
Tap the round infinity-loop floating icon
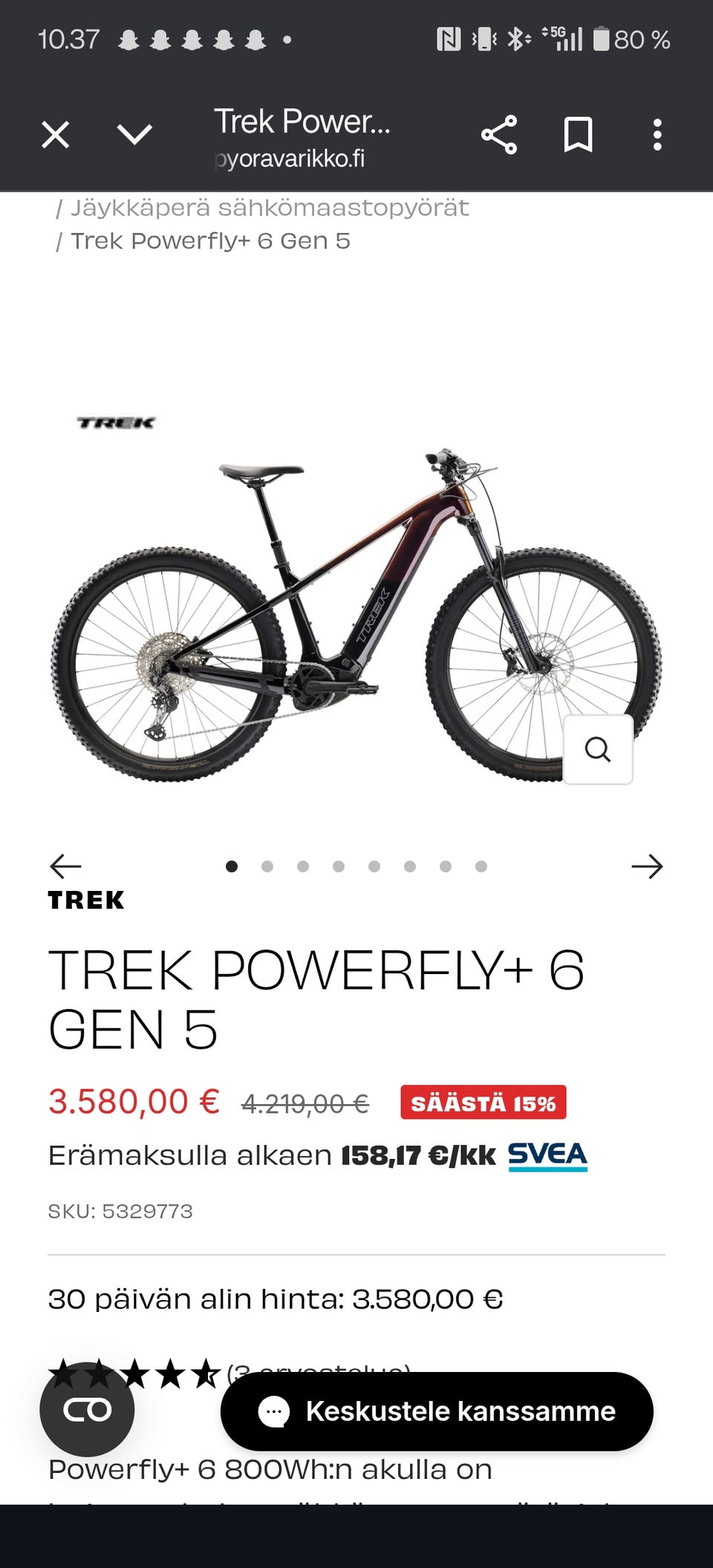[x=87, y=1409]
